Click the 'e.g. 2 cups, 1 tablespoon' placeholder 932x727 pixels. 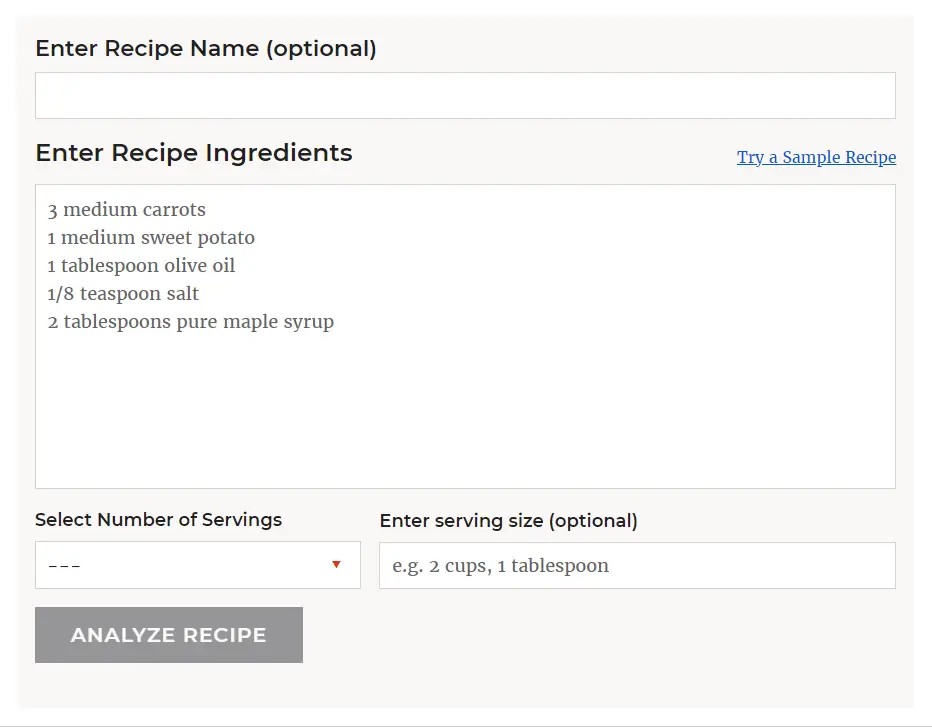click(500, 566)
